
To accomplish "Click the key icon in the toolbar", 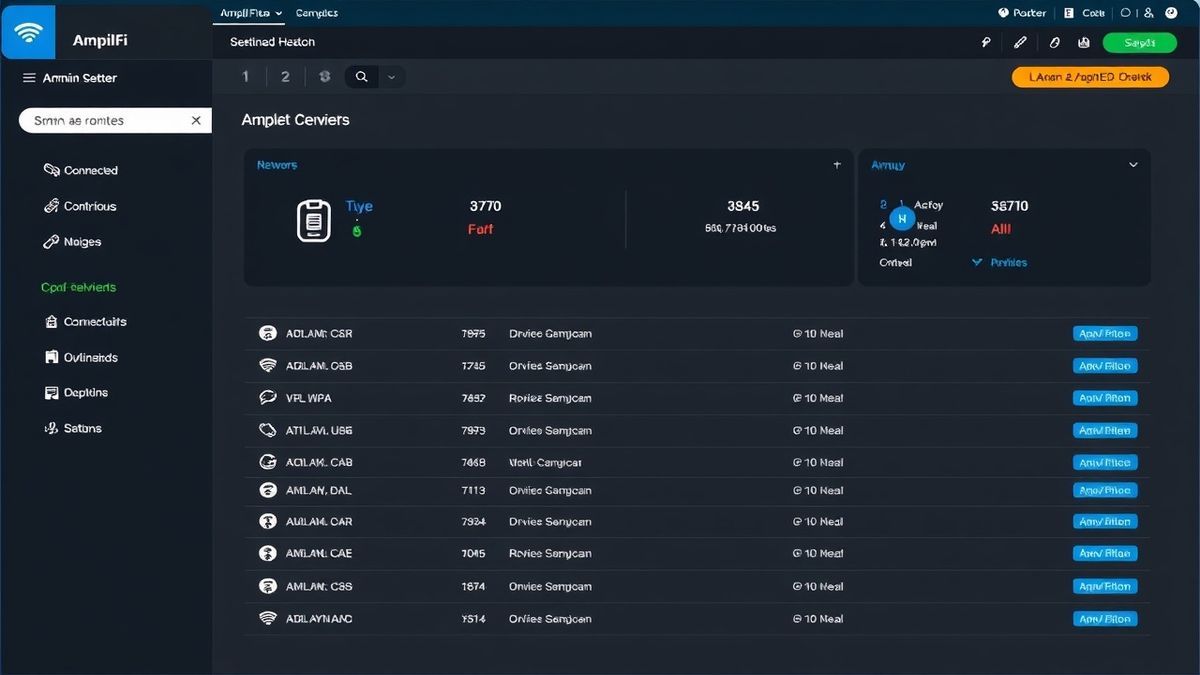I will point(986,42).
